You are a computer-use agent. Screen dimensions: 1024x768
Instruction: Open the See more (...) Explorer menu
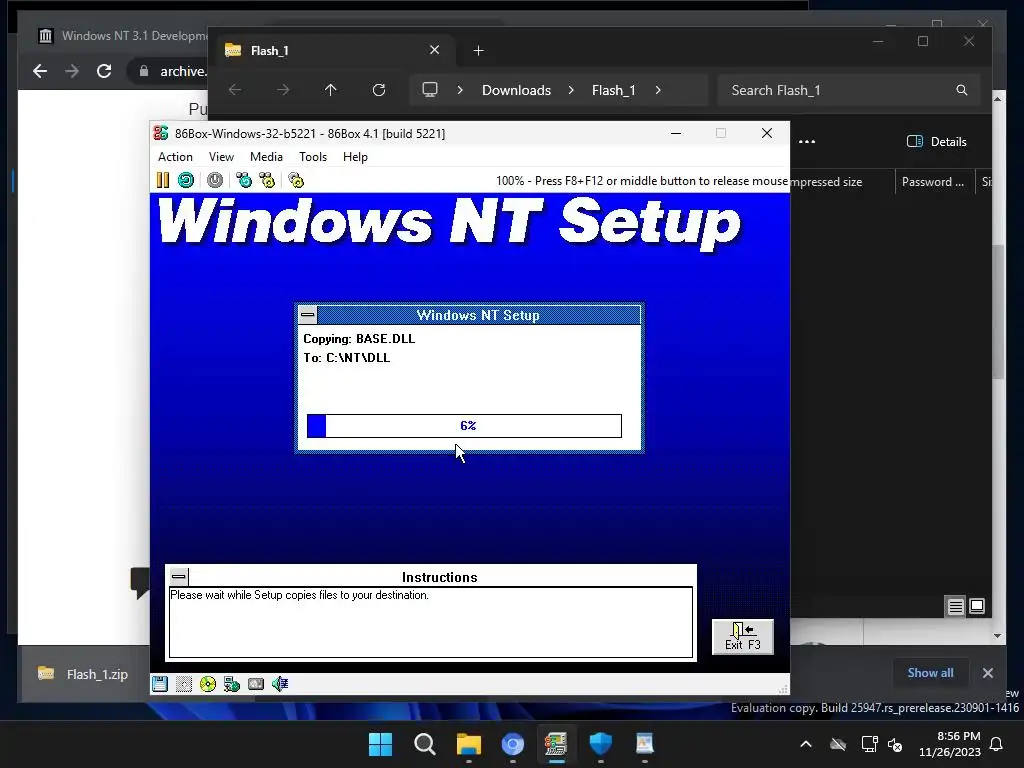(807, 142)
